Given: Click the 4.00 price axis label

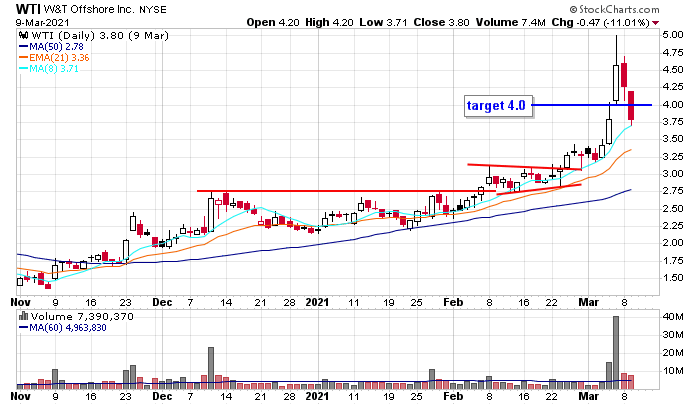Looking at the screenshot, I should click(x=673, y=104).
